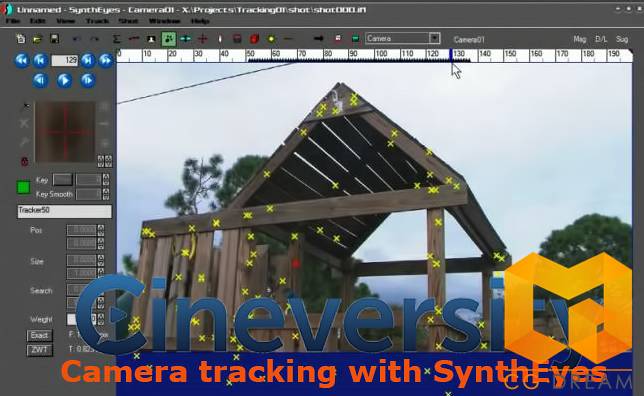Screen dimensions: 644x396
Task: Fast forward to end of shot
Action: pyautogui.click(x=106, y=60)
